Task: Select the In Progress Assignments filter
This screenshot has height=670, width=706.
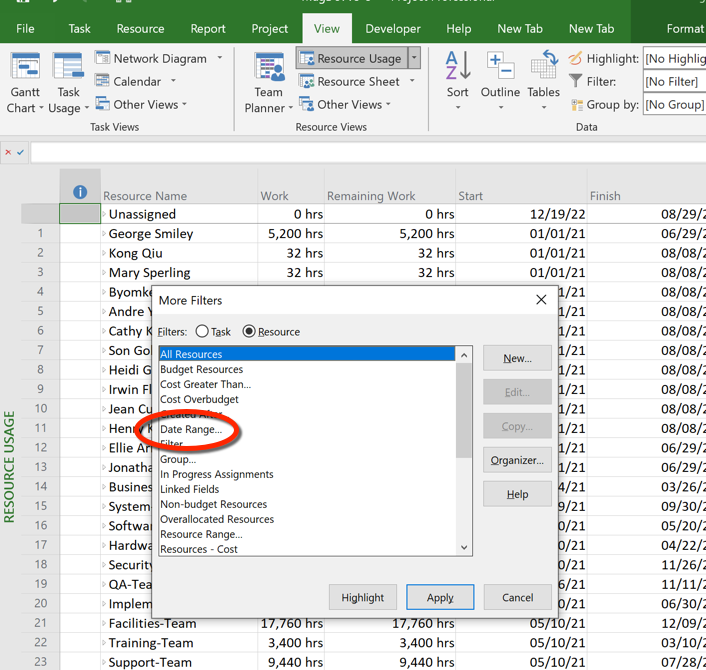Action: pos(307,474)
